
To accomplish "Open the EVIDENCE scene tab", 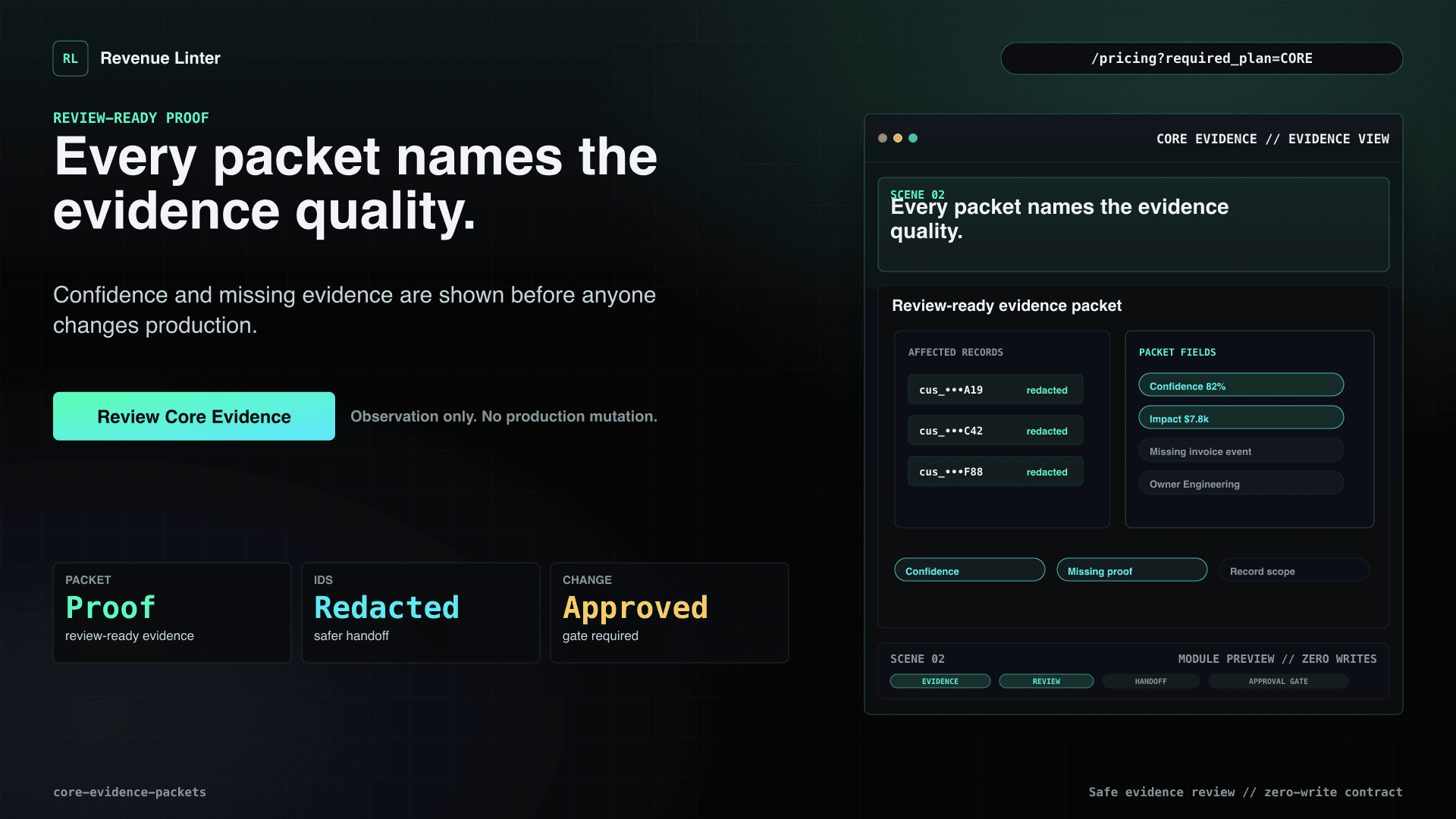I will pyautogui.click(x=940, y=681).
